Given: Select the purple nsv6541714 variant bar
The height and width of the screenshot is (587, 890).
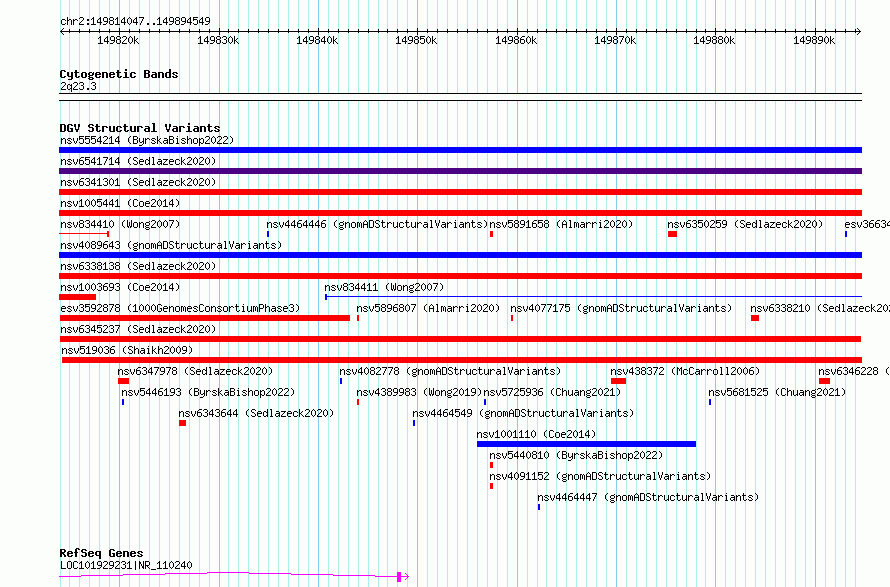Looking at the screenshot, I should (460, 171).
